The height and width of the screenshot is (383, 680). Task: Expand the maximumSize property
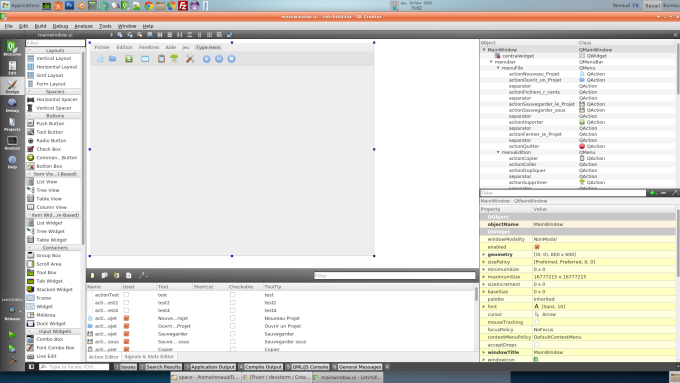click(484, 277)
